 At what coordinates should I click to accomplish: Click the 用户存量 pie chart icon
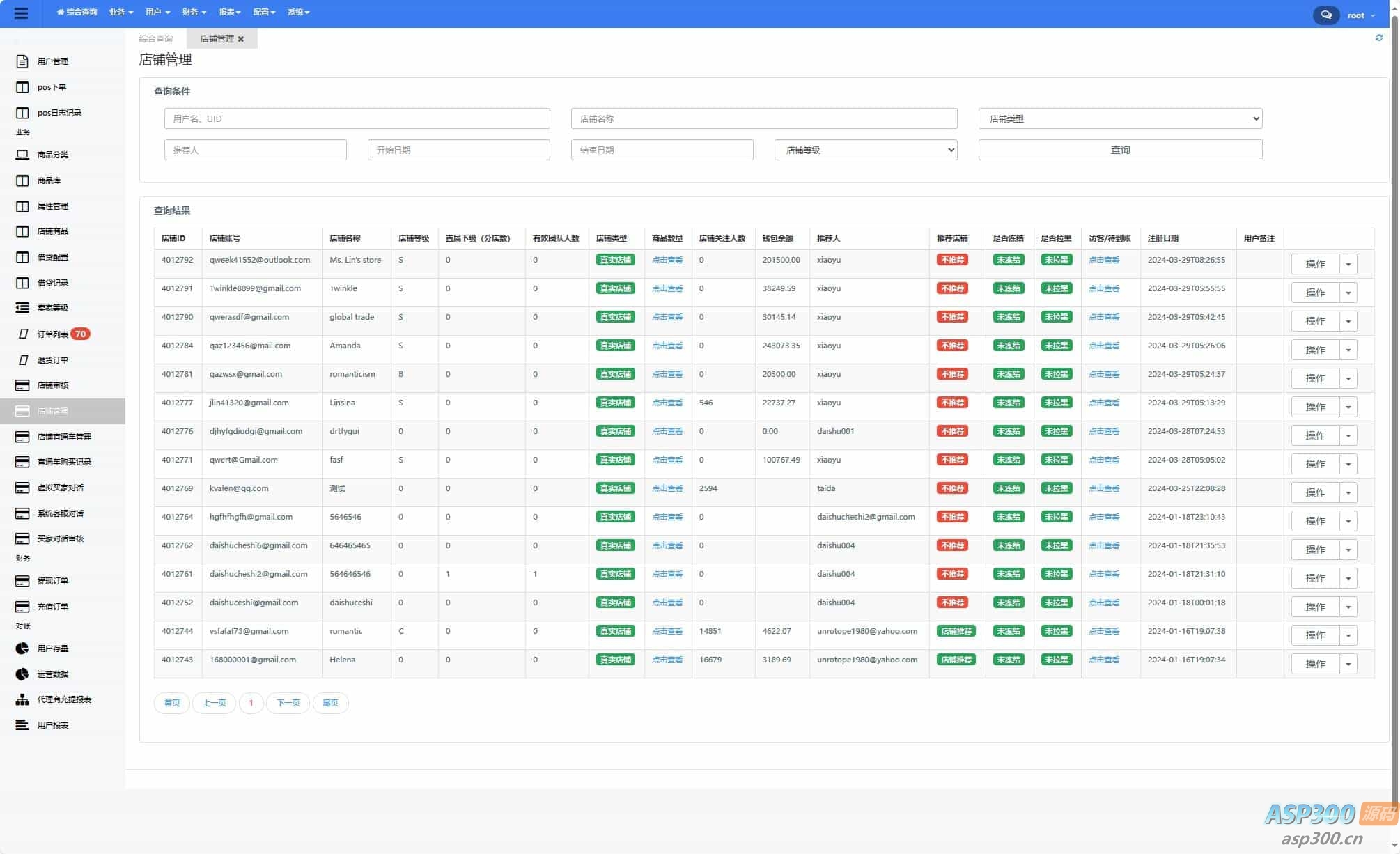tap(22, 649)
